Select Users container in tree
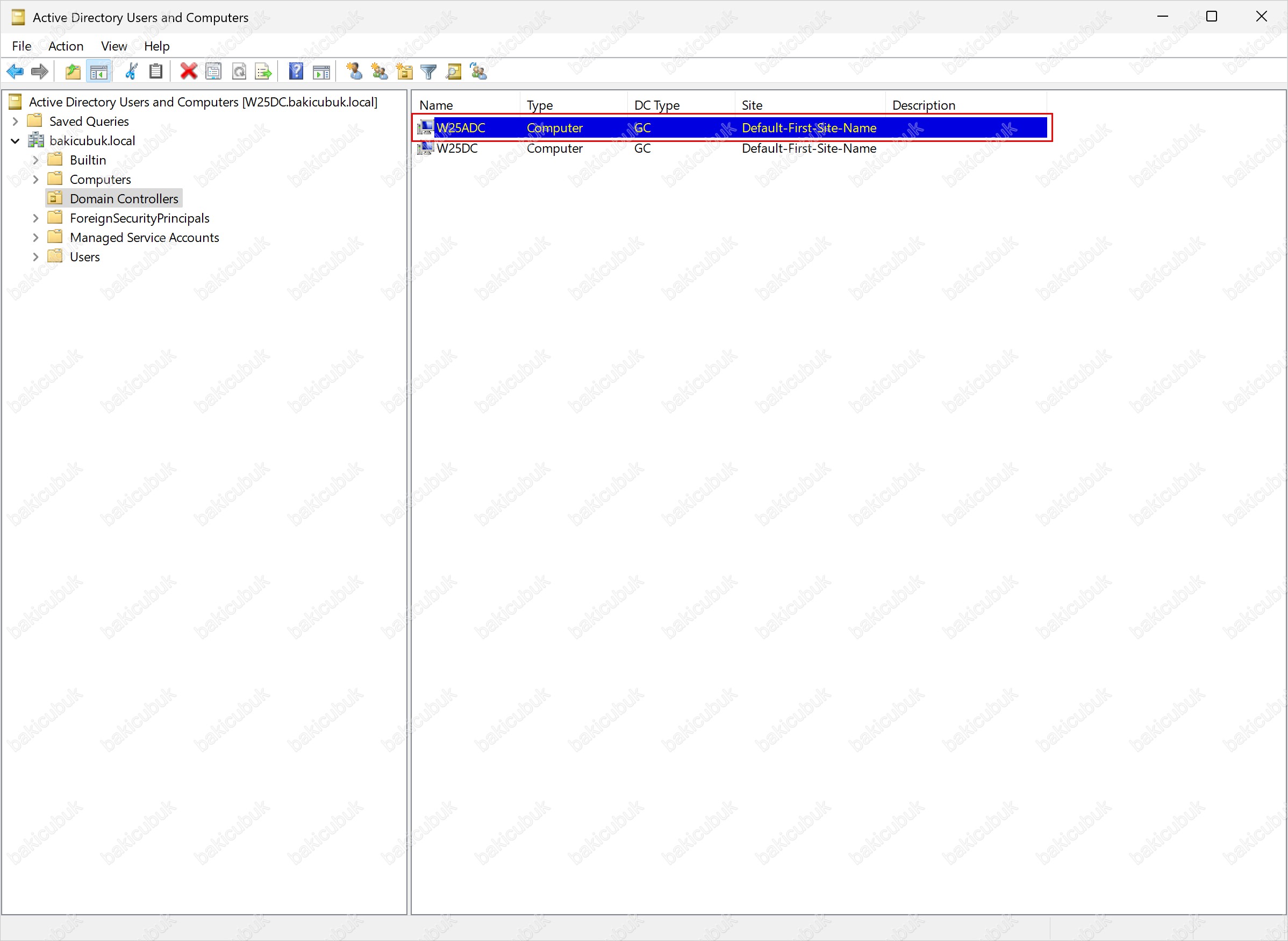 (x=85, y=257)
